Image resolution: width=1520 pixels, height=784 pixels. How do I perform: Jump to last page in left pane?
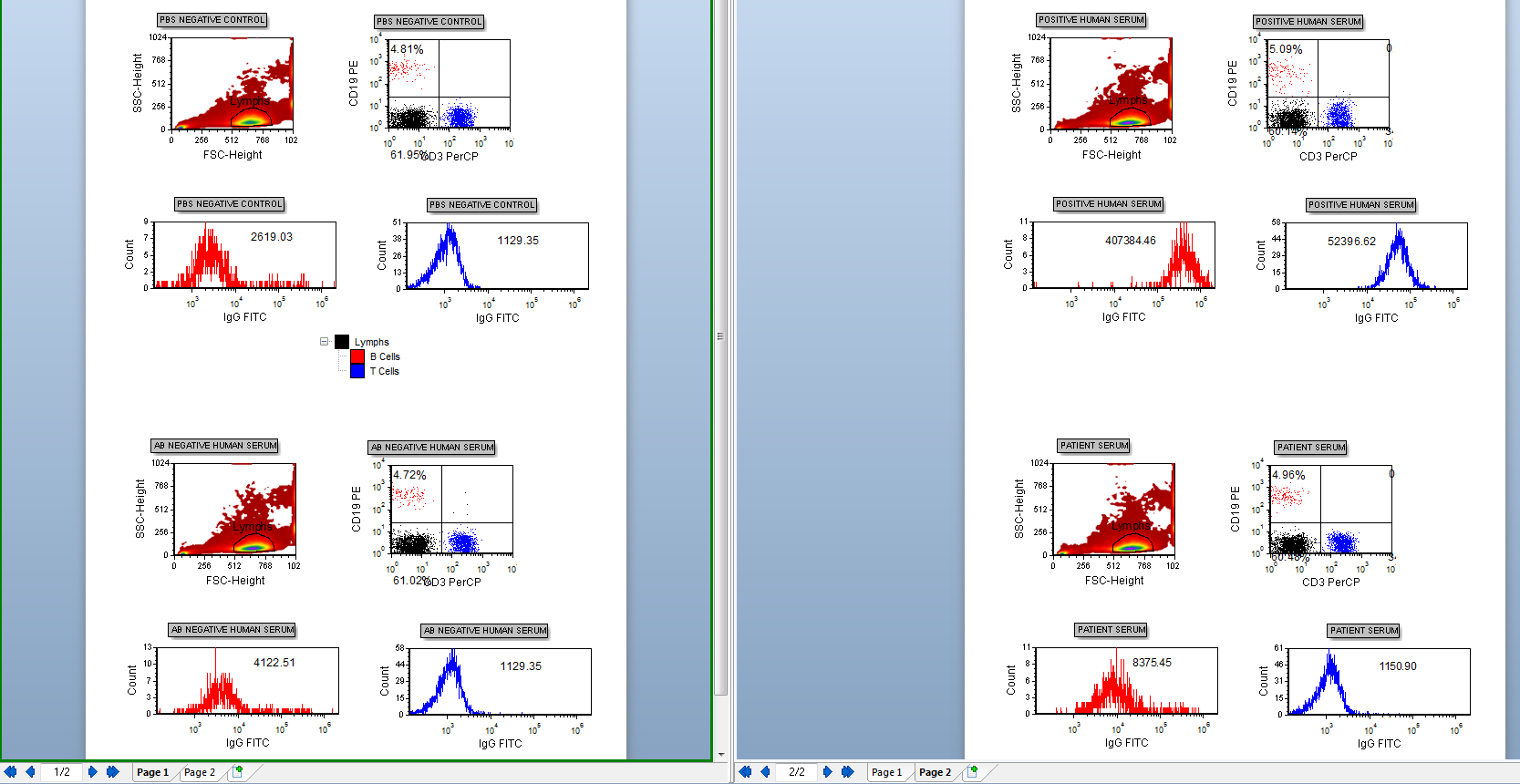point(112,772)
